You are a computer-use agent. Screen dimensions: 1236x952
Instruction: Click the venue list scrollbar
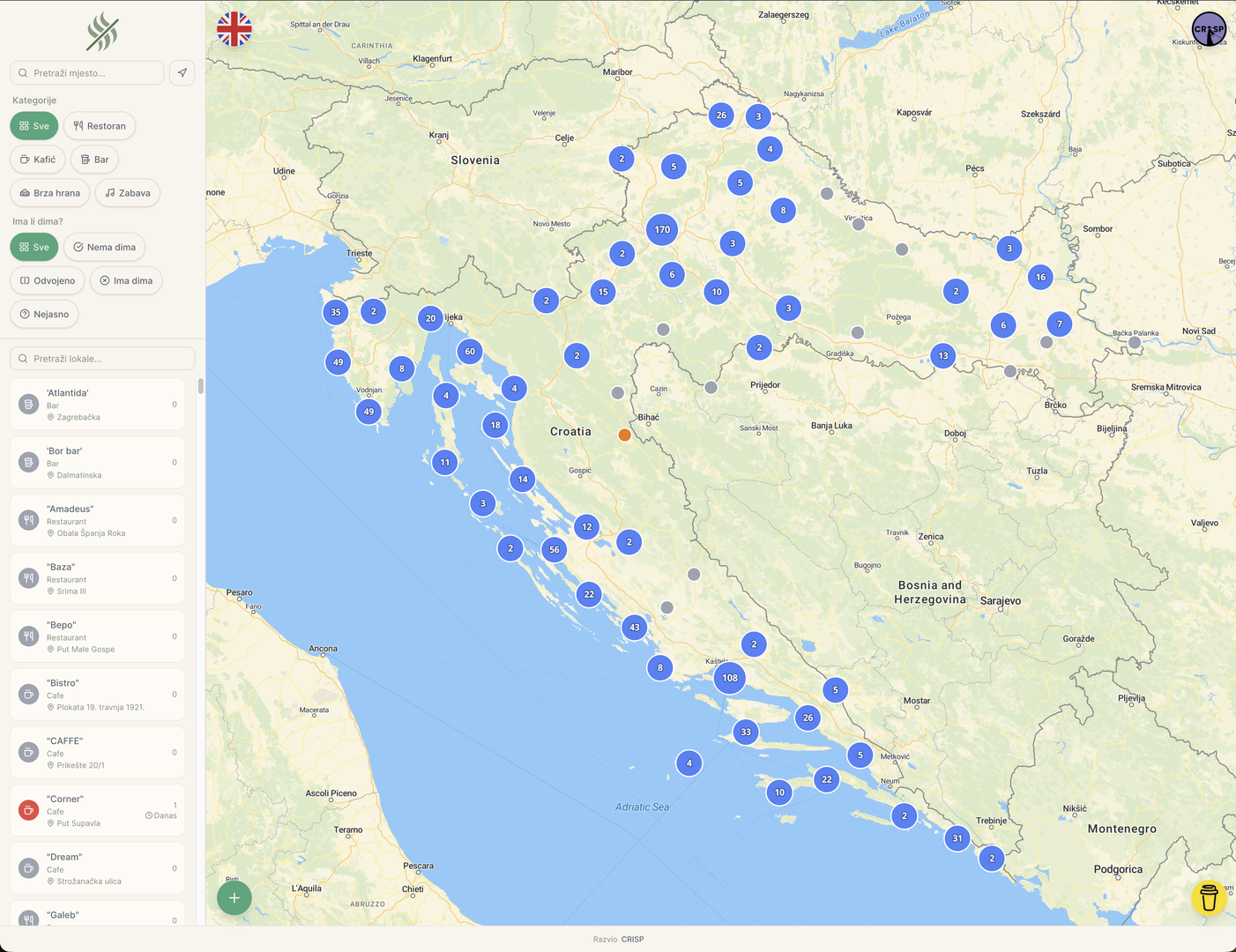click(201, 386)
